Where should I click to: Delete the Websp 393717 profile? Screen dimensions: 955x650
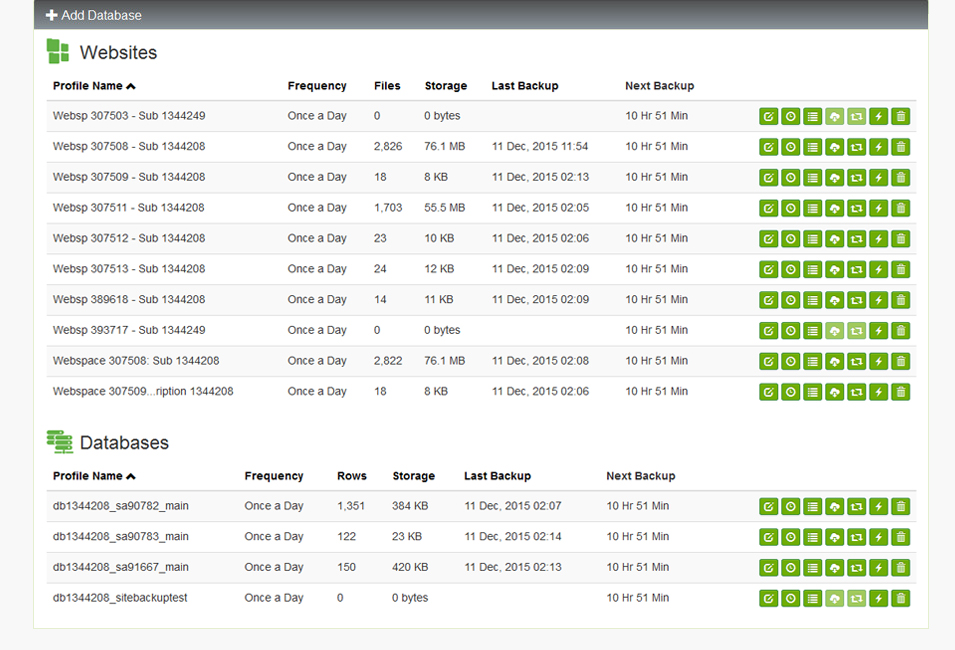900,331
